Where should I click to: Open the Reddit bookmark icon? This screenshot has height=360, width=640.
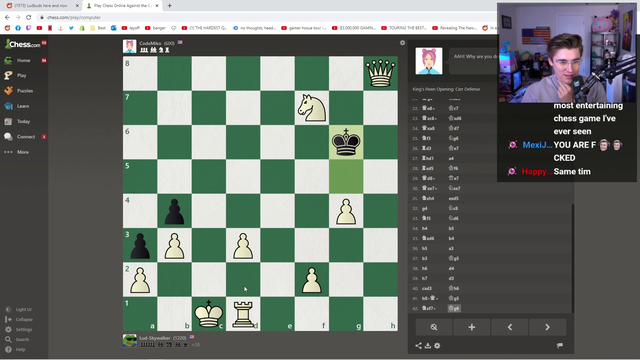(x=7, y=28)
